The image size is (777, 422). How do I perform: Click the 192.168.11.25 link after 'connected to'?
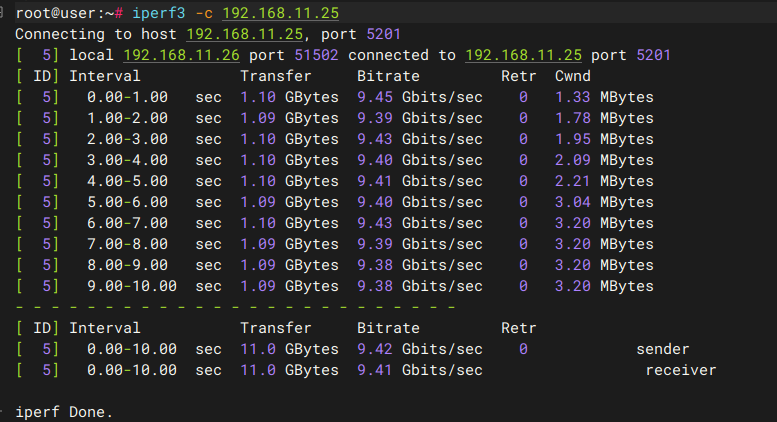(x=523, y=55)
